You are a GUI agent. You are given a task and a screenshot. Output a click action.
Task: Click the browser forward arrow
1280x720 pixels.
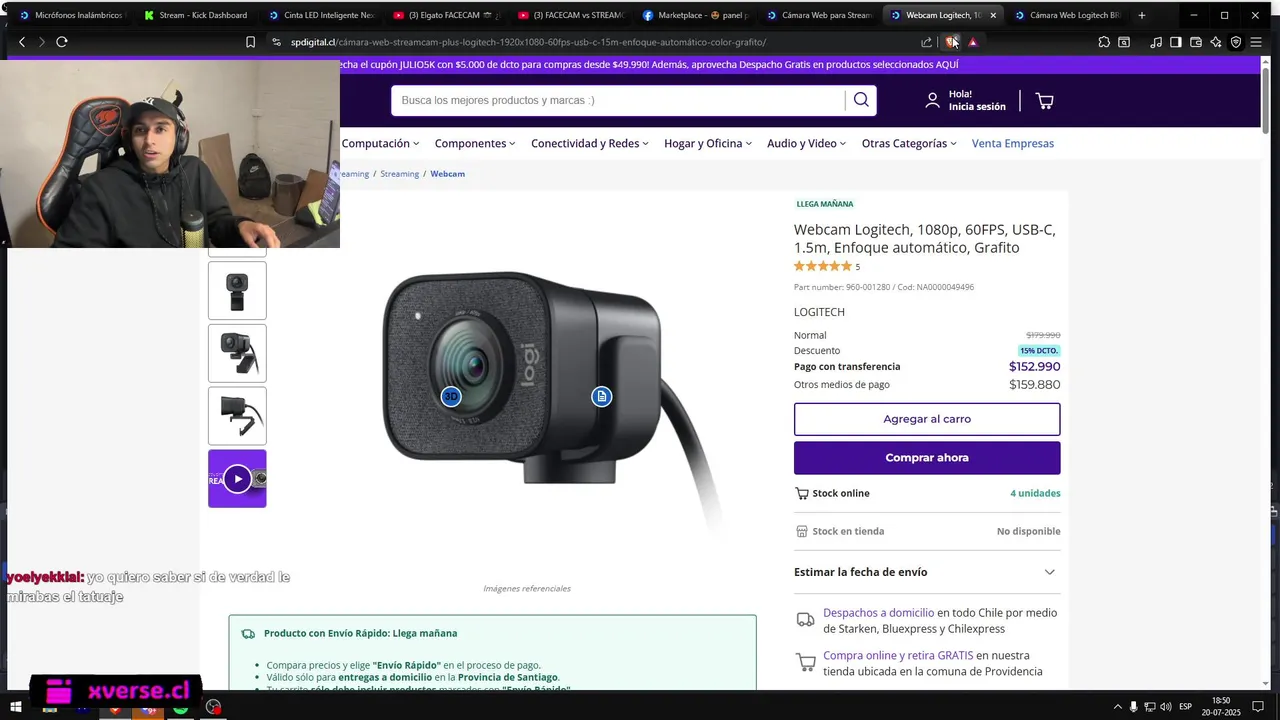click(41, 42)
